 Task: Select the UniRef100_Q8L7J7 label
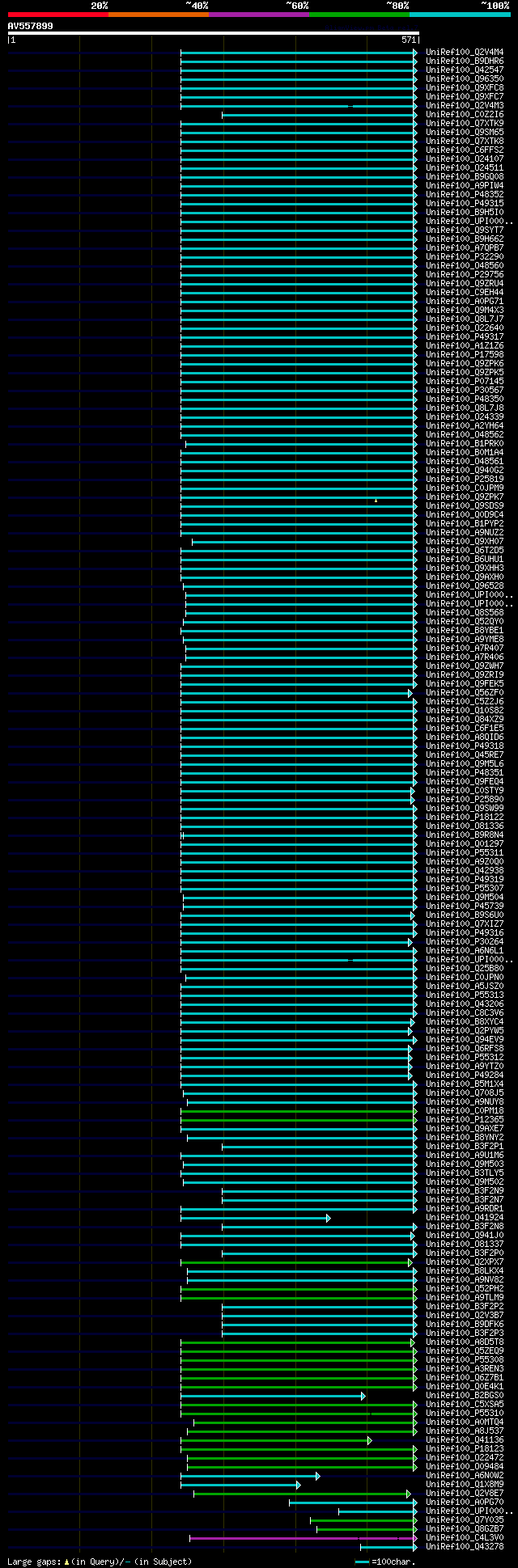coord(465,319)
